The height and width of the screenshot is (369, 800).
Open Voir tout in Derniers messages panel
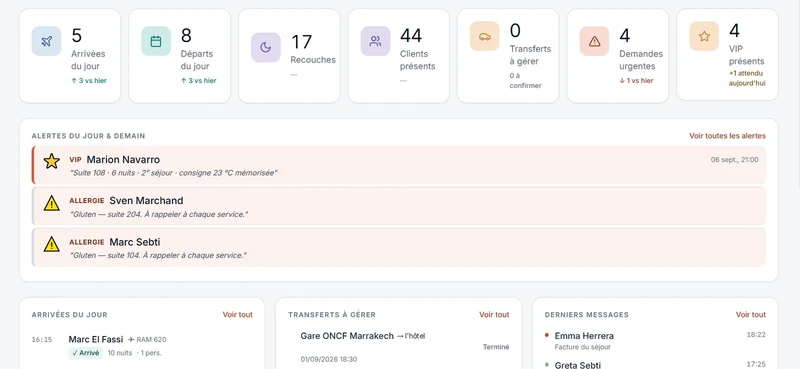click(751, 314)
